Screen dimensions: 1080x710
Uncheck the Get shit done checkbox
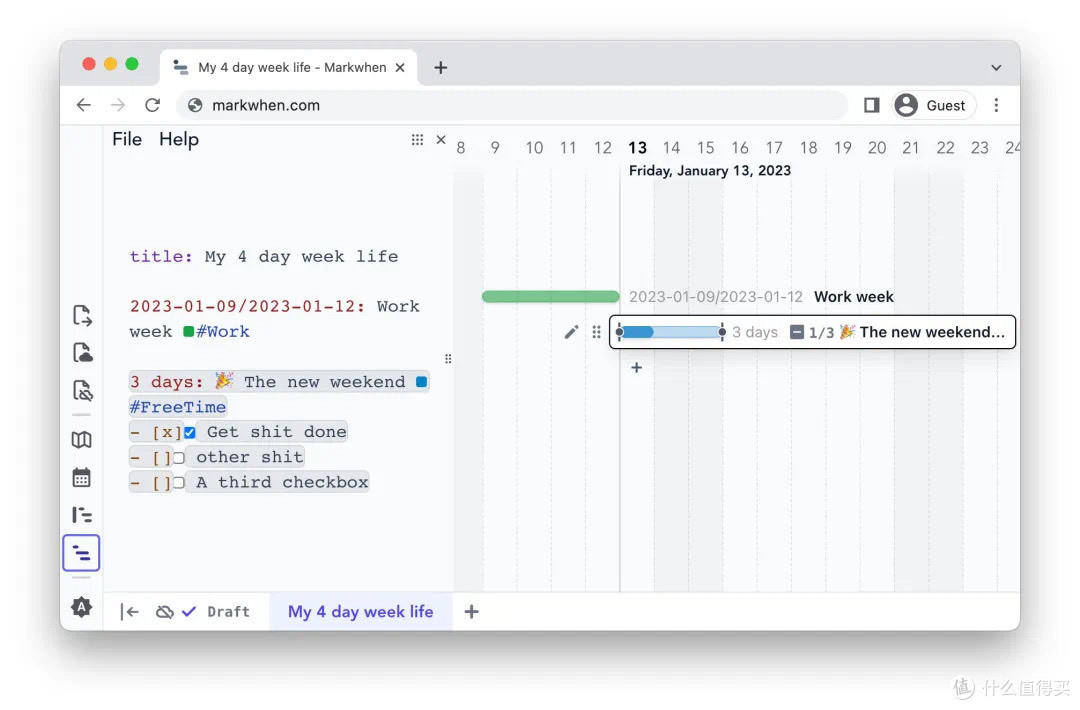pyautogui.click(x=189, y=432)
